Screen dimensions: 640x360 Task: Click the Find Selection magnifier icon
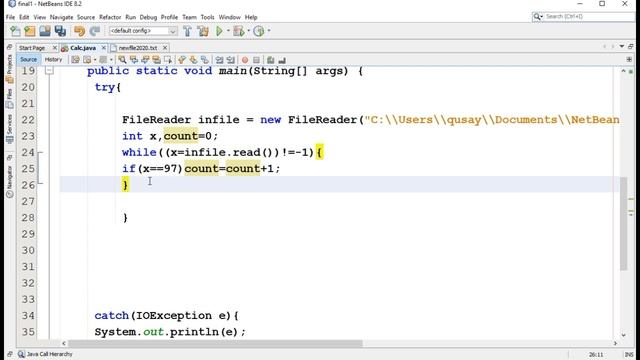click(122, 60)
